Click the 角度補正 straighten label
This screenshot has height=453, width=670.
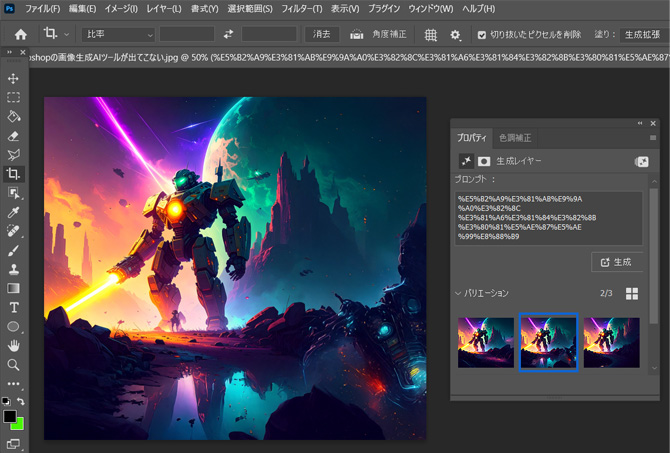(389, 34)
